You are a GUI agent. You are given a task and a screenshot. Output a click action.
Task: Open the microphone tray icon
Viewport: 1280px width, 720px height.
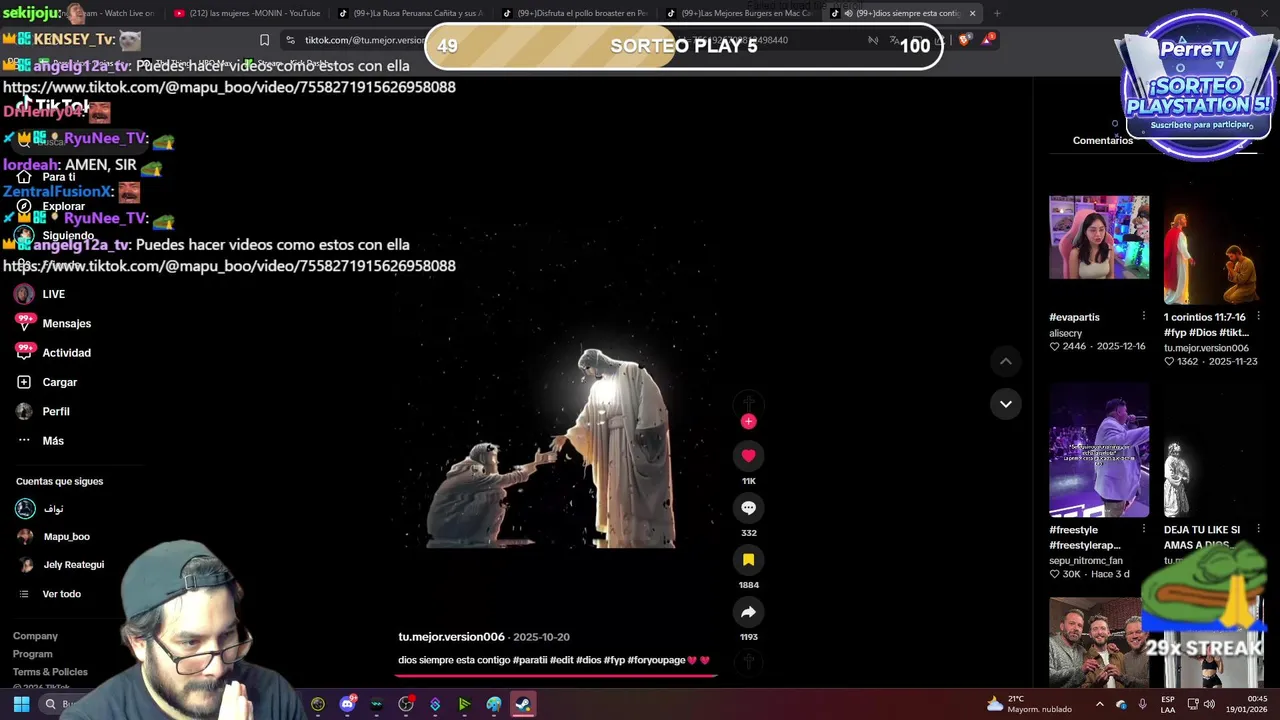[1142, 704]
